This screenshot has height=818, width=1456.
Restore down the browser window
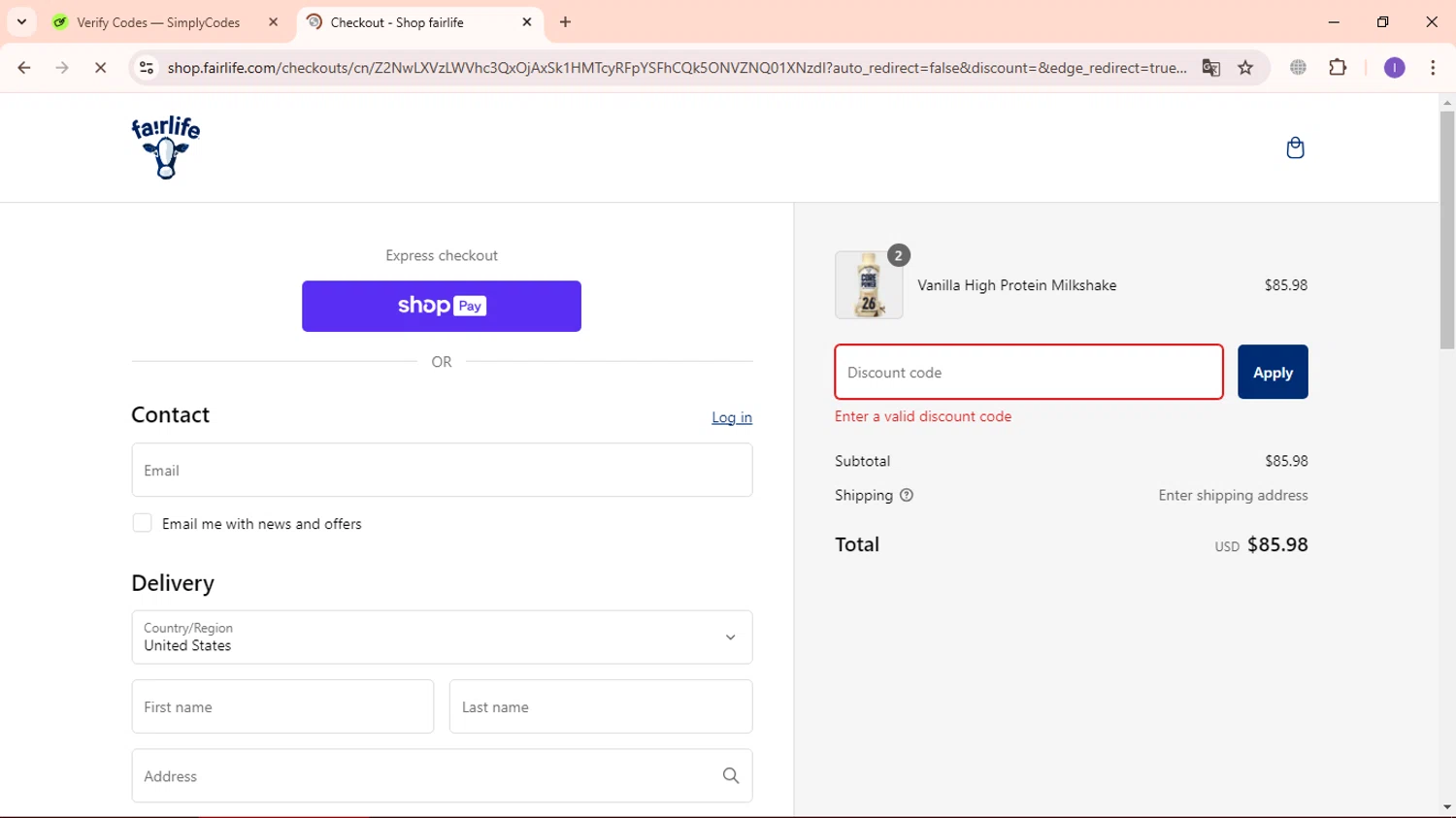[1382, 22]
